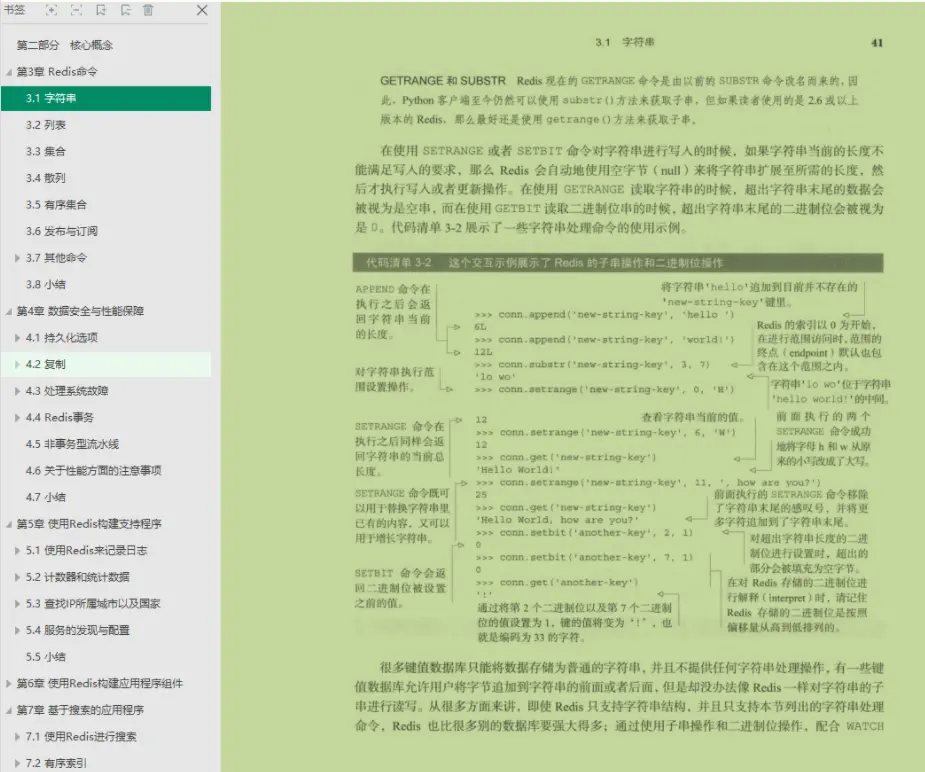This screenshot has height=772, width=925.
Task: Collapse the 第7章 基于搜索的应用程序 chapter
Action: [9, 710]
